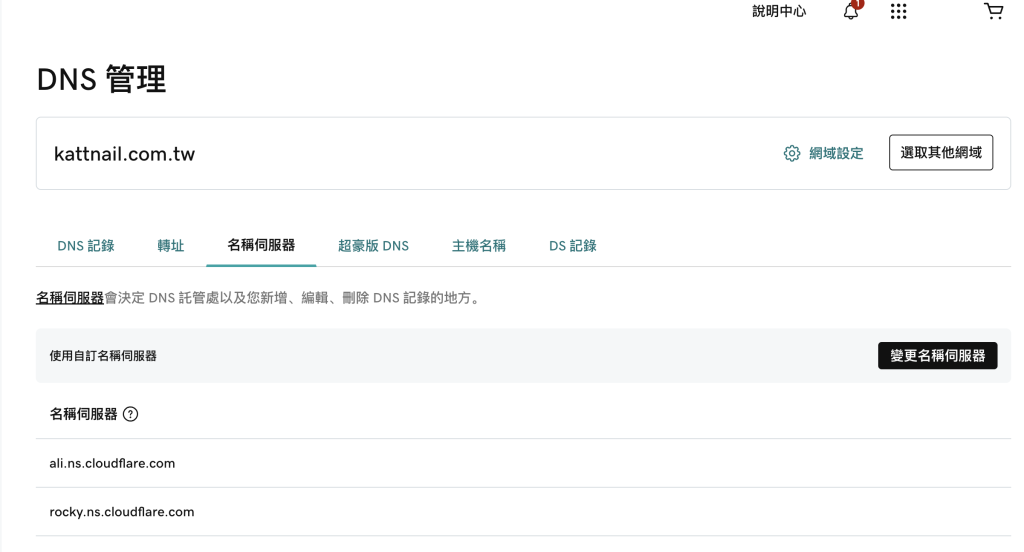This screenshot has width=1024, height=552.
Task: Switch to the DNS 記錄 tab
Action: pos(86,246)
